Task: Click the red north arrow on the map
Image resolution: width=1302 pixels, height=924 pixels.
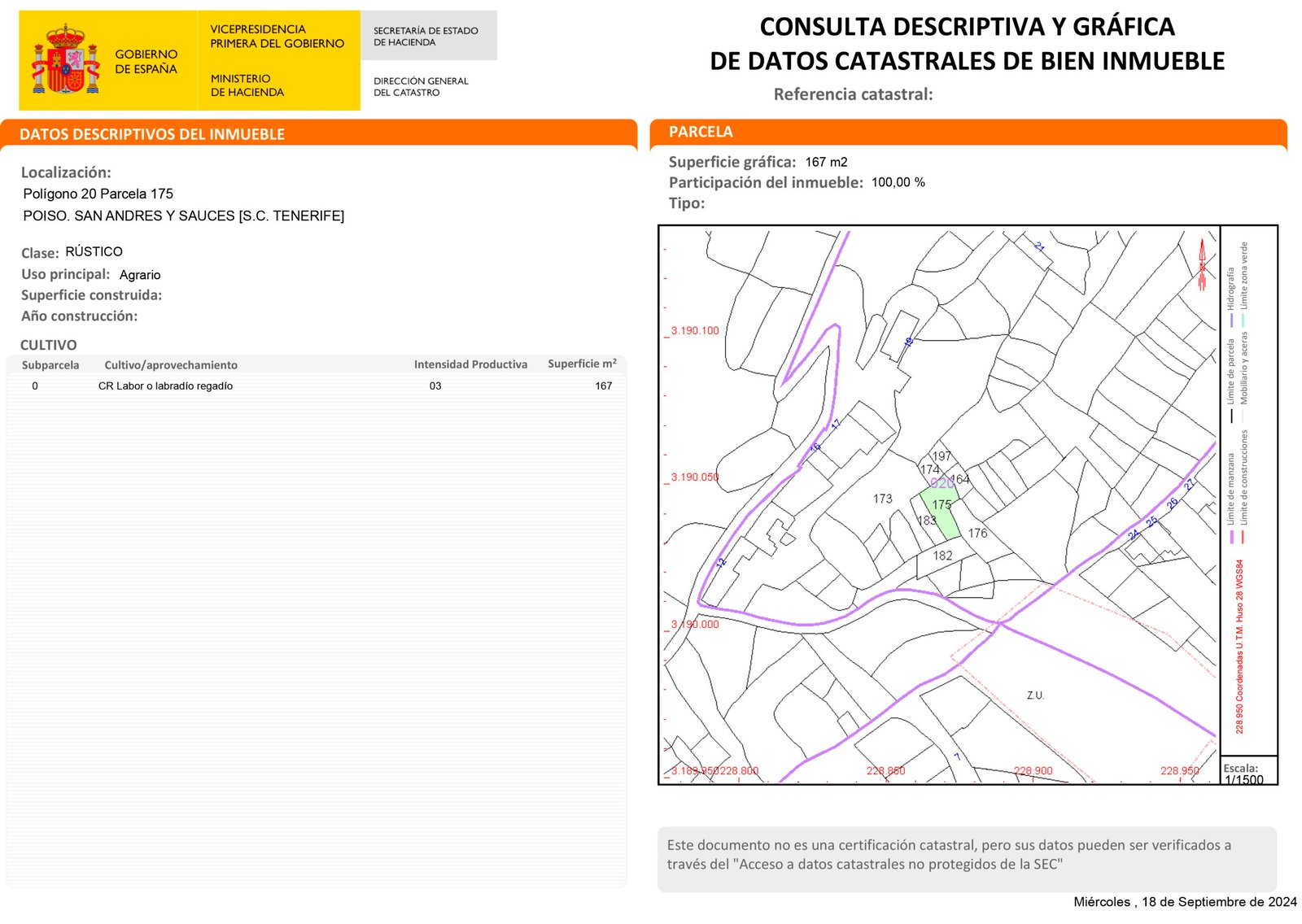Action: tap(1202, 264)
